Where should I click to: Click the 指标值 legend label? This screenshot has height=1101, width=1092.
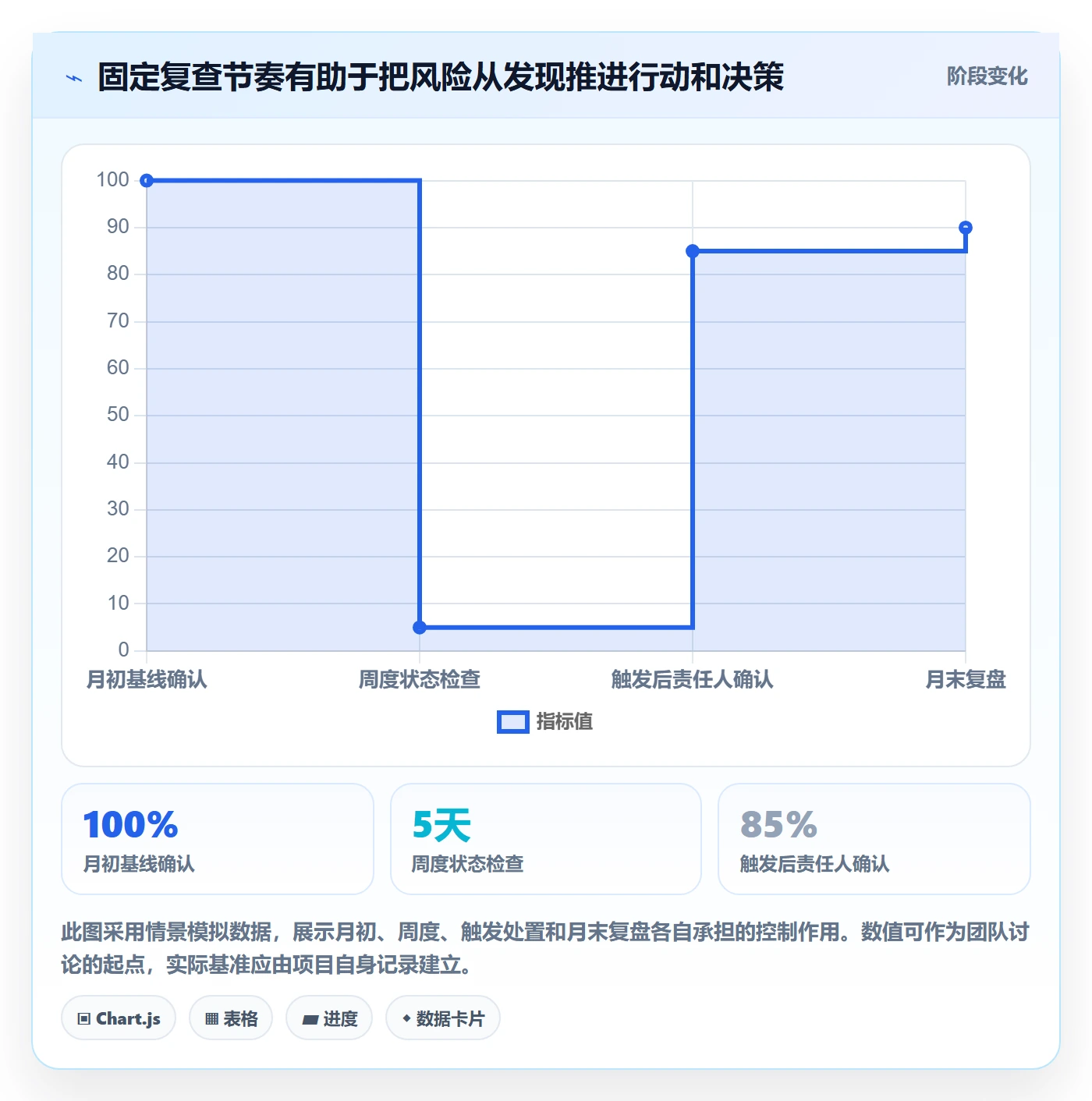coord(565,722)
